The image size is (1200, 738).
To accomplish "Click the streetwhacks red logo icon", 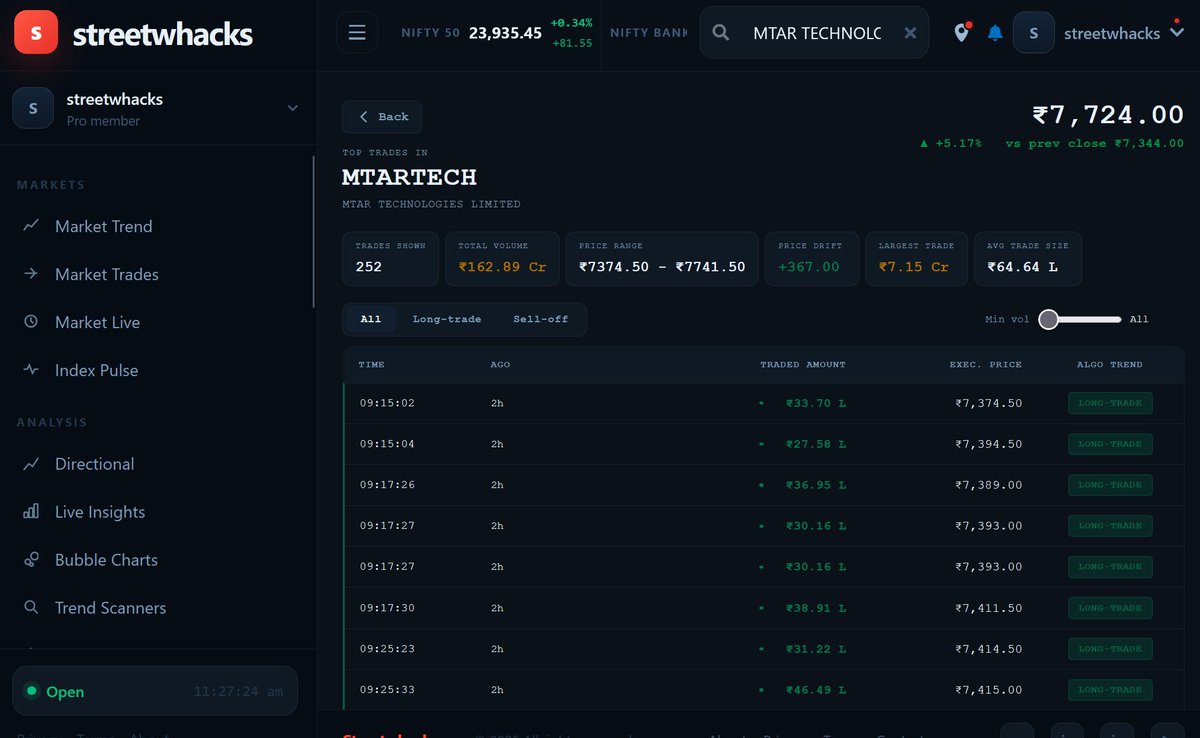I will point(36,33).
